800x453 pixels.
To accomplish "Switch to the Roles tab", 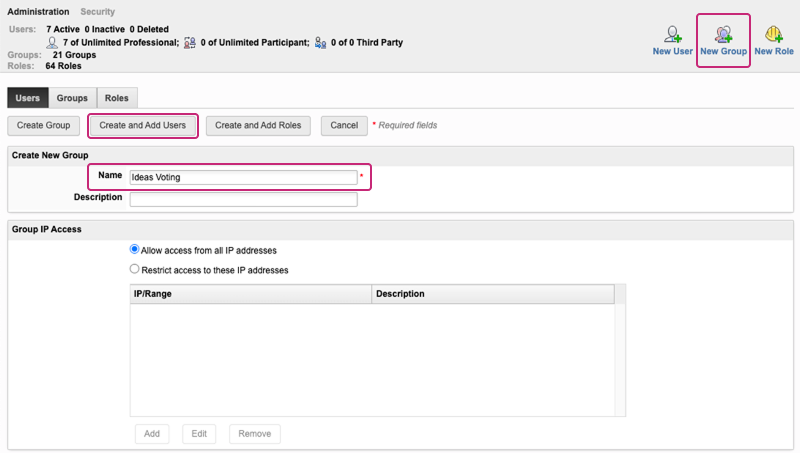I will (x=117, y=98).
